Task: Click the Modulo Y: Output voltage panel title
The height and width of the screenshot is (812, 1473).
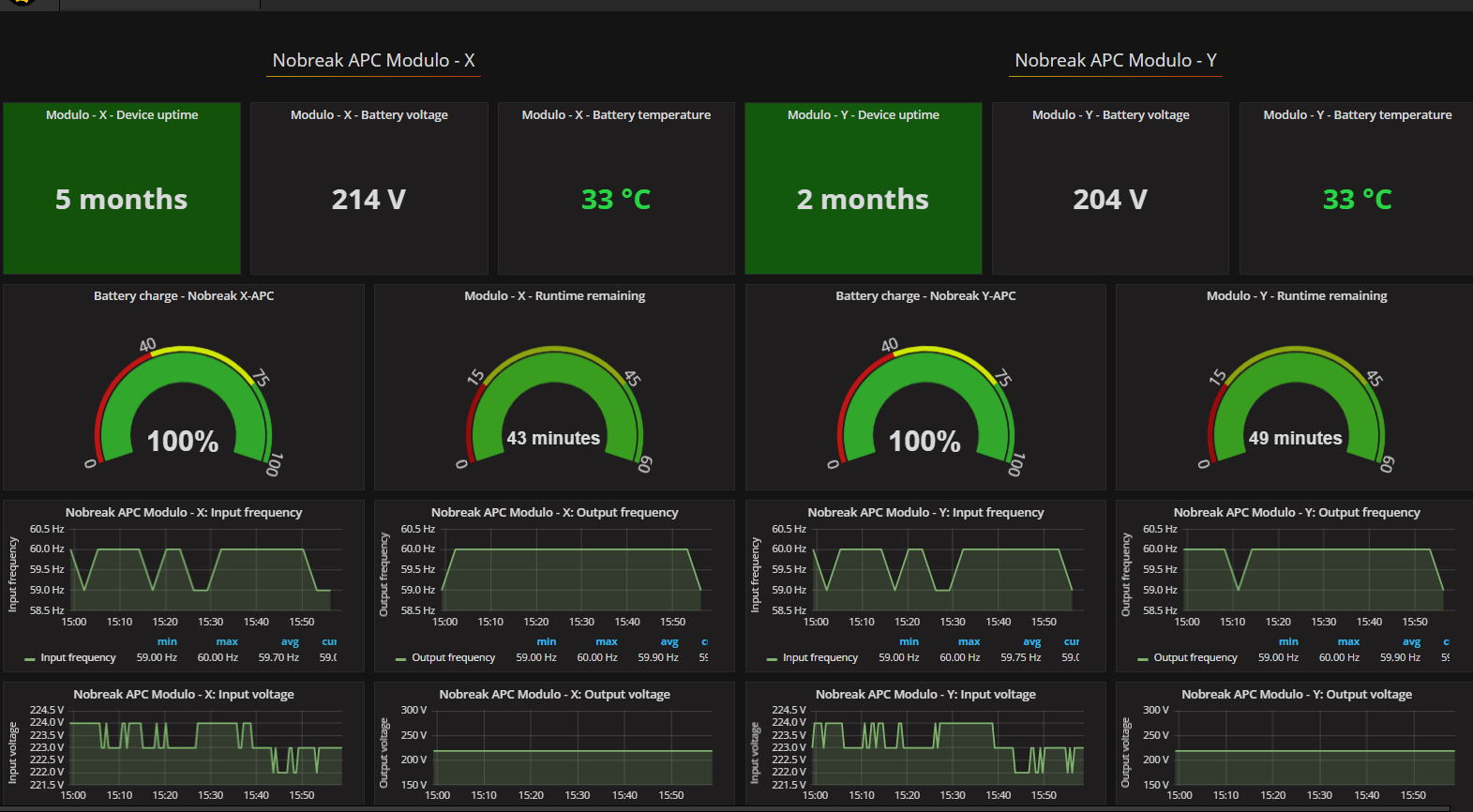Action: coord(1297,694)
